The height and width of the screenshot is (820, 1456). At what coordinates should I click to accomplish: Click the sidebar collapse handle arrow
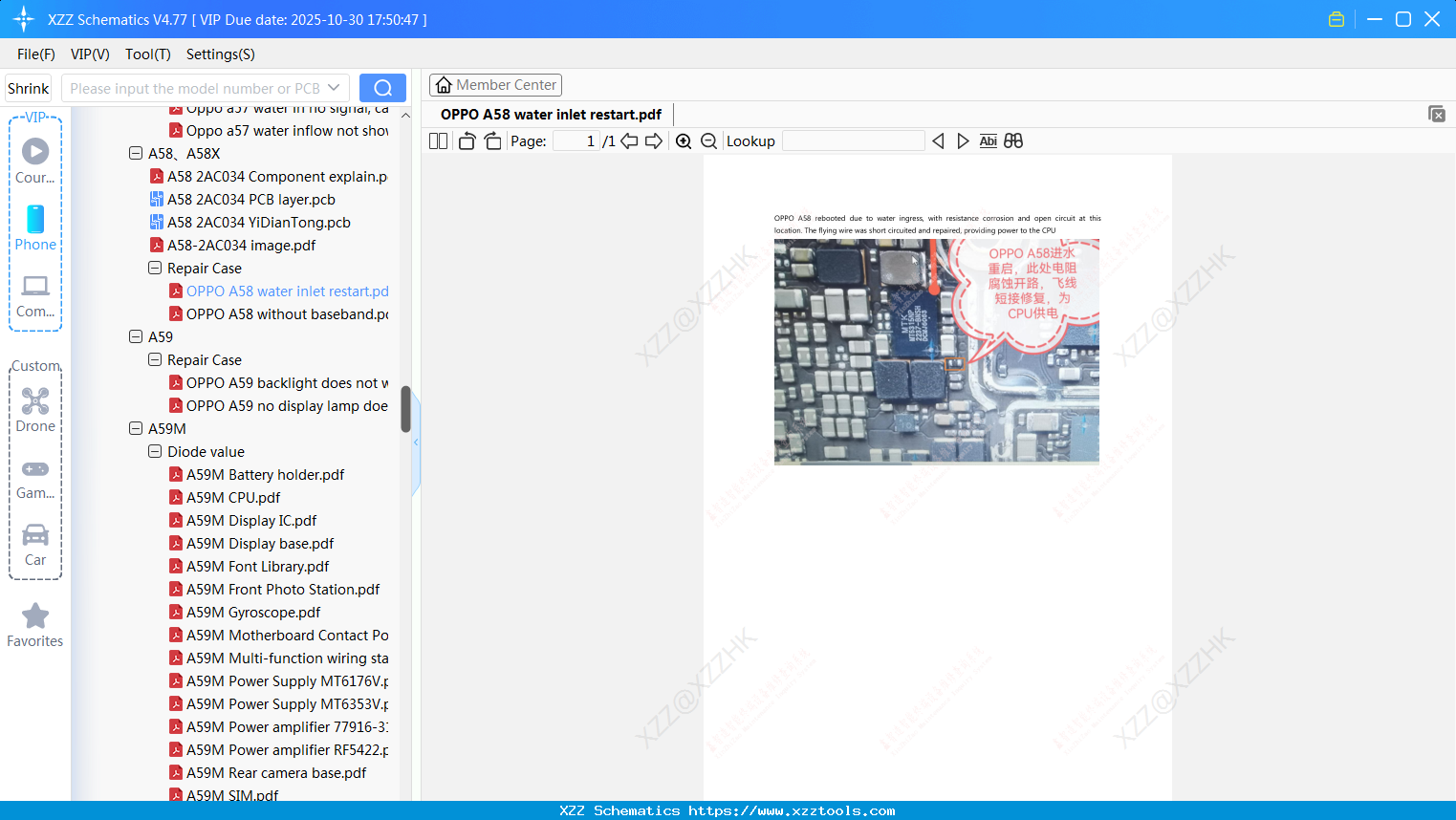coord(416,442)
